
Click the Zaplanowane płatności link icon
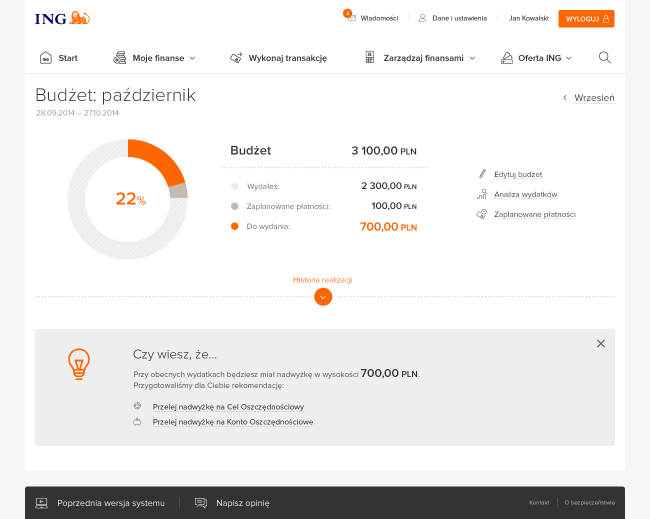tap(482, 214)
